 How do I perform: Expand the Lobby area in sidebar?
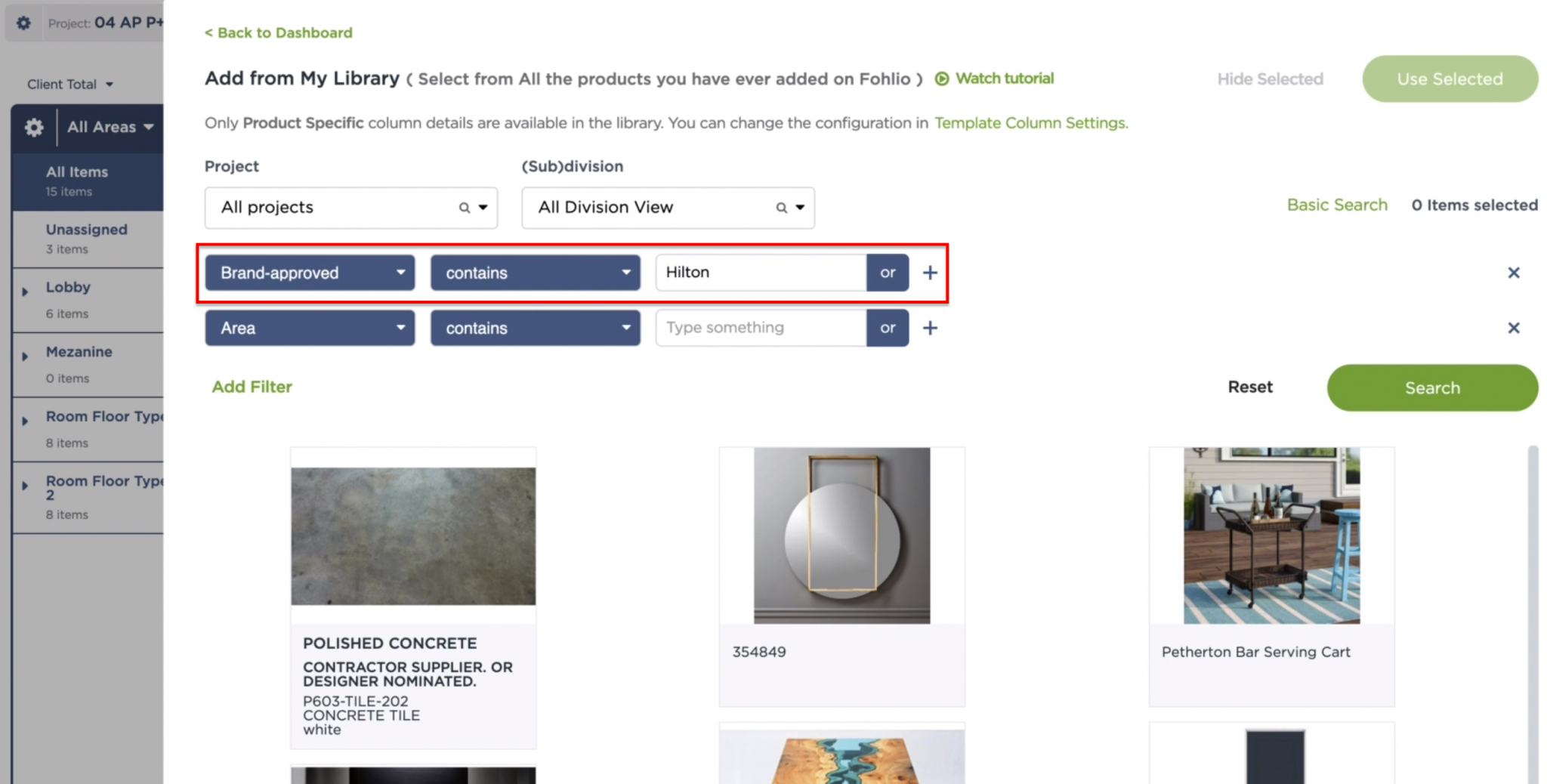point(25,292)
